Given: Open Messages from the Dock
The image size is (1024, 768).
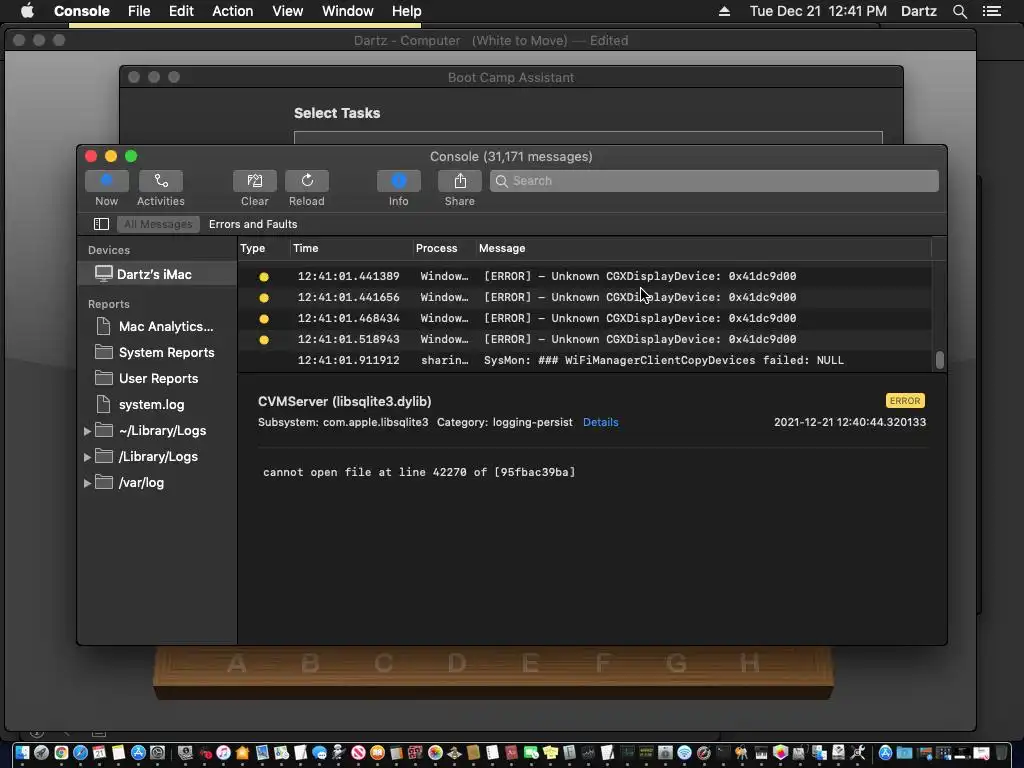Looking at the screenshot, I should tap(319, 752).
